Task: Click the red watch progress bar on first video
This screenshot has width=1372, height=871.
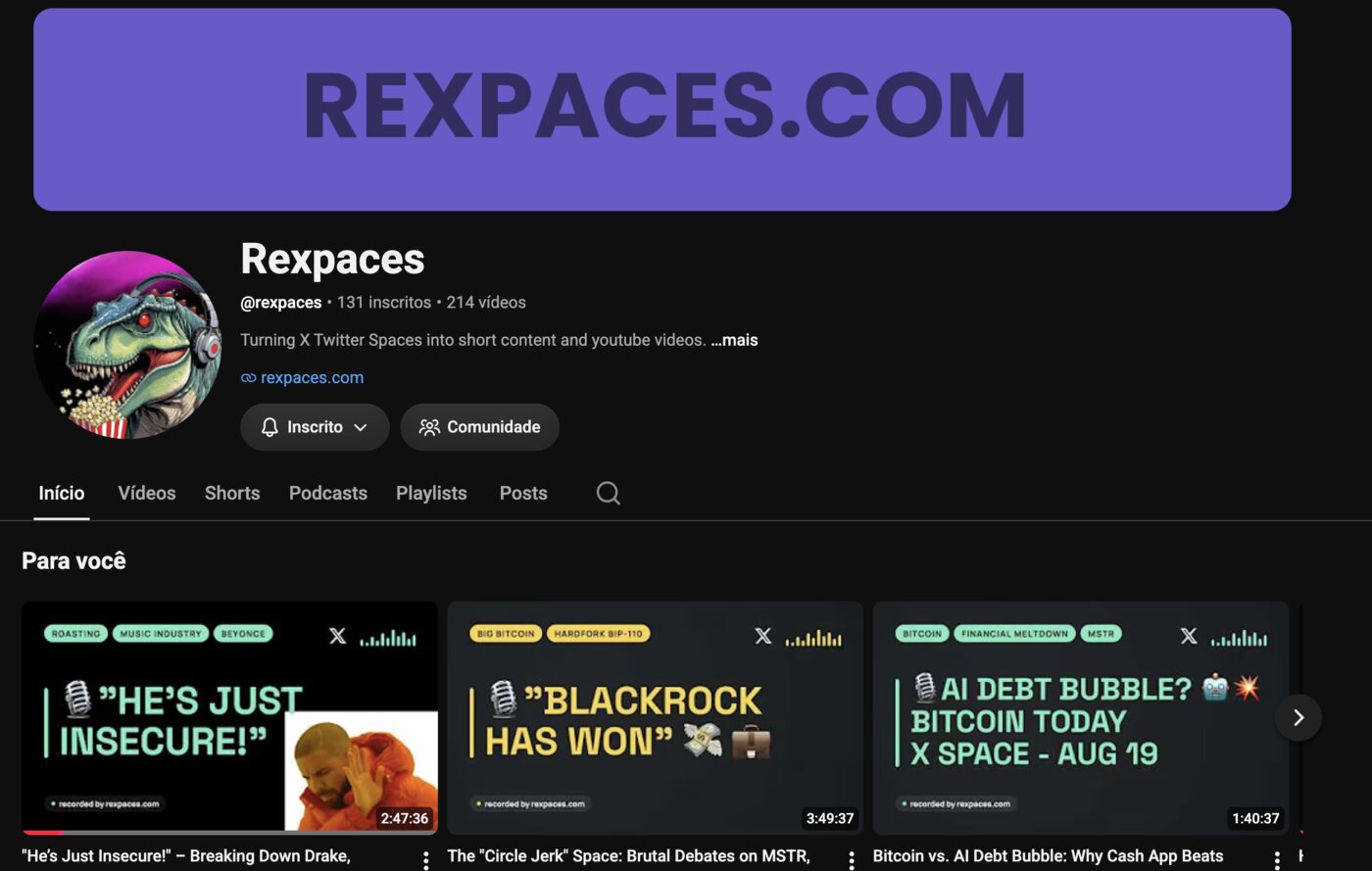Action: [42, 832]
